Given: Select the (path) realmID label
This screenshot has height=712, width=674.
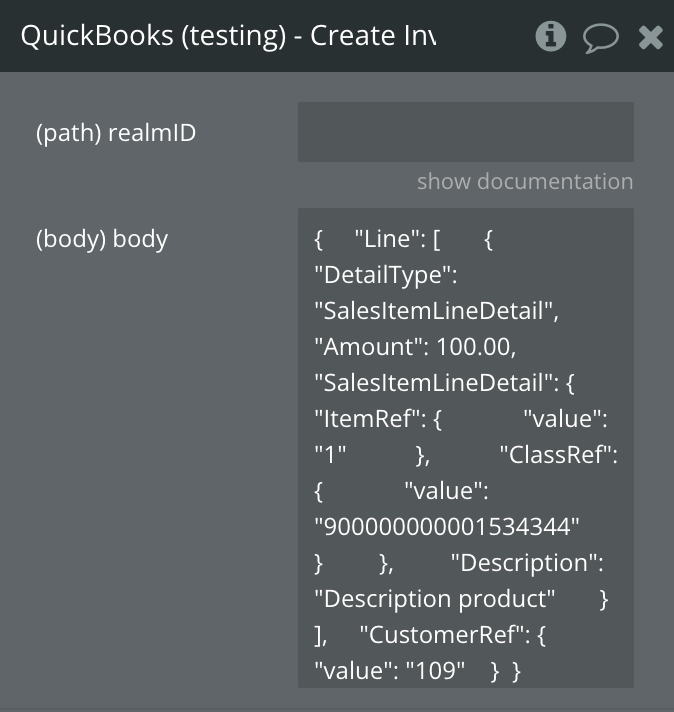Looking at the screenshot, I should pyautogui.click(x=116, y=132).
